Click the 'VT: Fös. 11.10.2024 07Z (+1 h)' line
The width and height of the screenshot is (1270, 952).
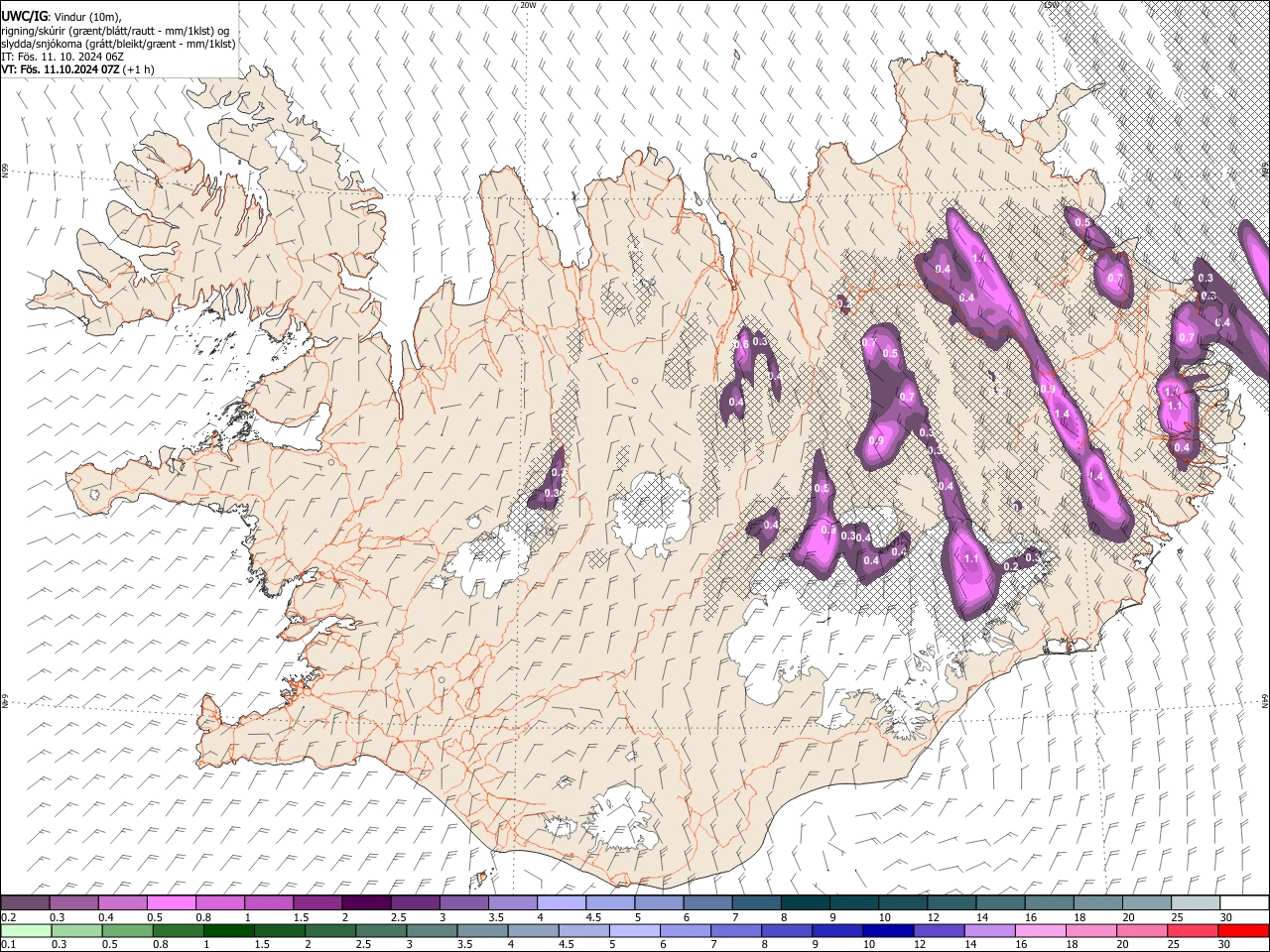click(x=77, y=69)
